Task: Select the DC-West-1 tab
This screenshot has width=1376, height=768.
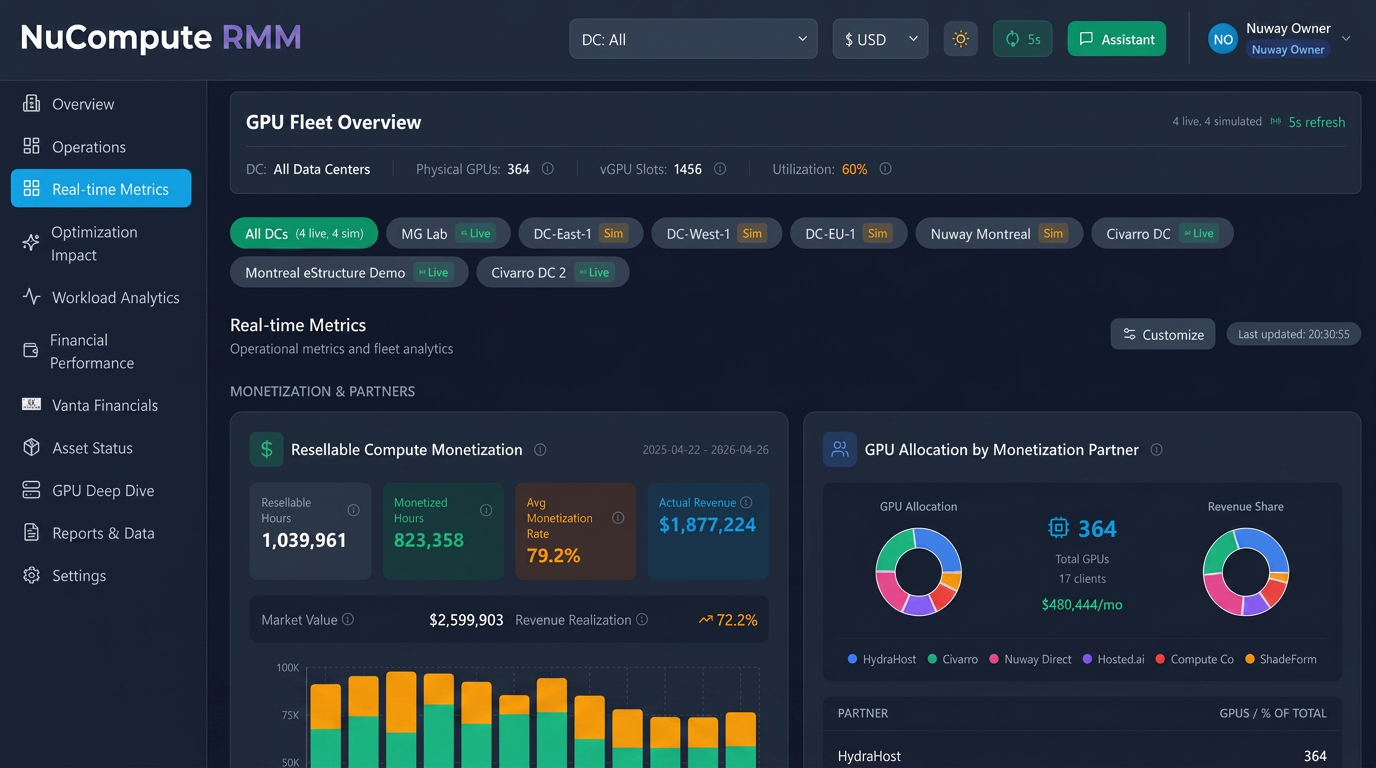Action: click(x=716, y=233)
